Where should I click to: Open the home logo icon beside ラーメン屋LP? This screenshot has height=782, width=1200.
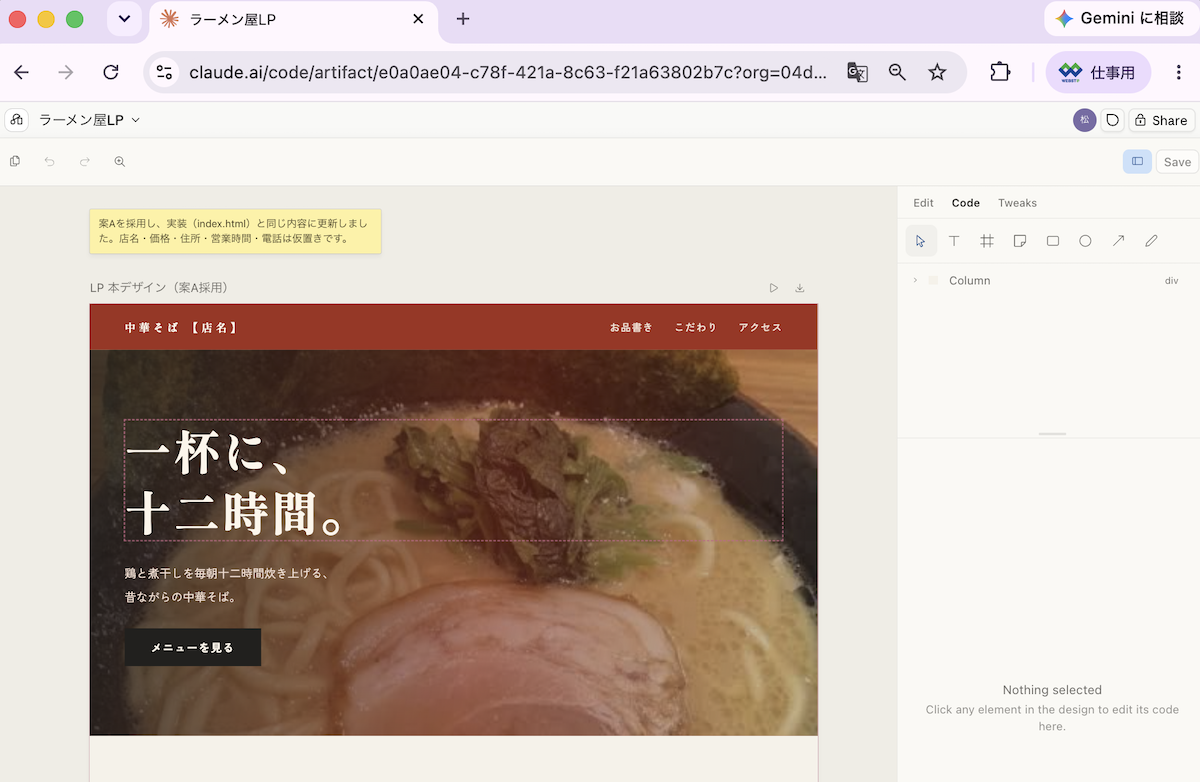point(16,120)
